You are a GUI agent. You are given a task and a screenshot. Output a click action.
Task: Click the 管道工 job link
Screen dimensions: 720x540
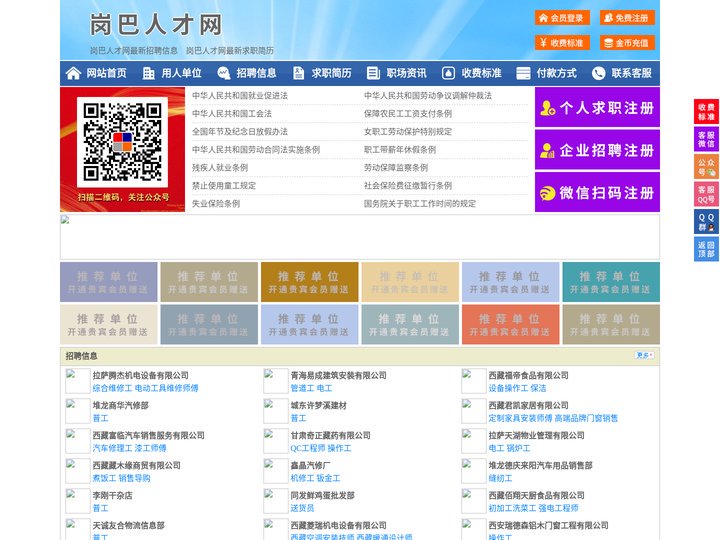pyautogui.click(x=302, y=388)
